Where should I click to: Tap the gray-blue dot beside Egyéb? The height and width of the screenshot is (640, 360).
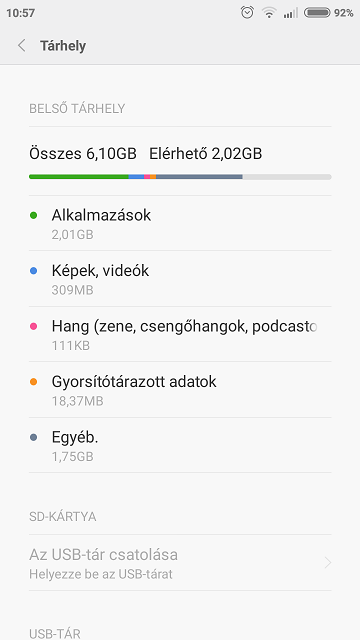(x=33, y=437)
